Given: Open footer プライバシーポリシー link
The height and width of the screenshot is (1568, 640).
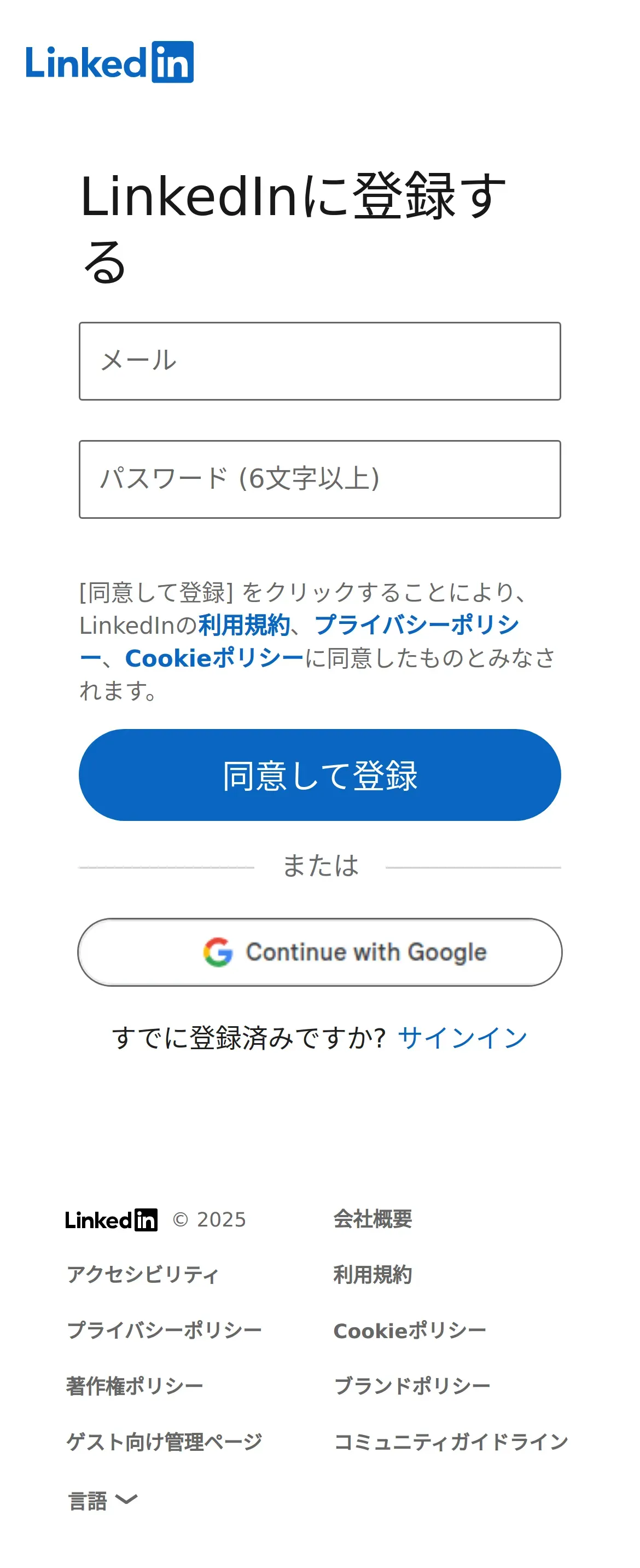Looking at the screenshot, I should click(164, 1330).
